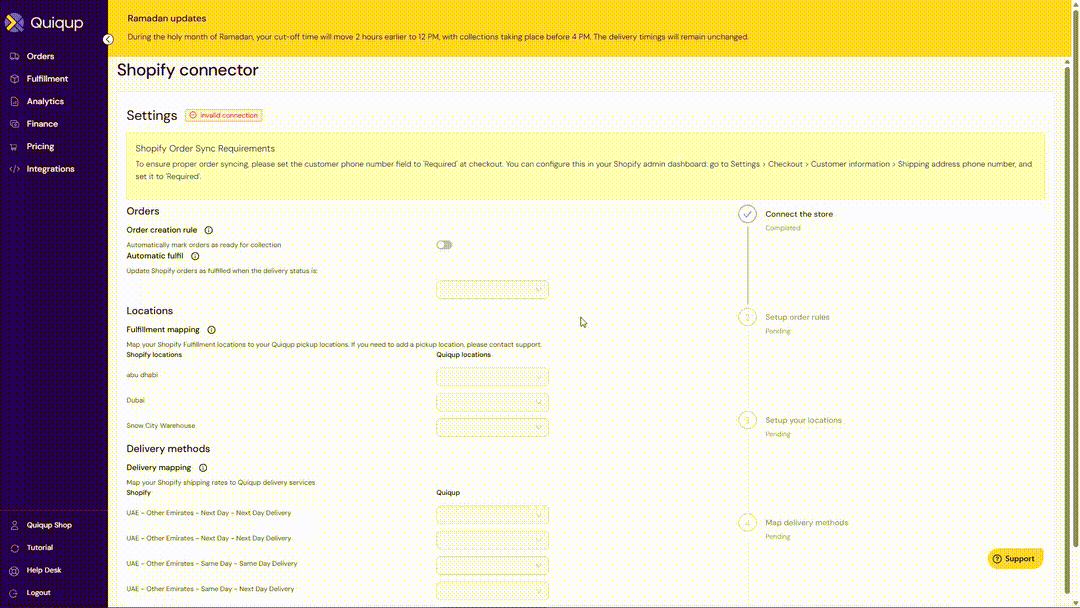
Task: Click the Locations section heading
Action: click(x=149, y=311)
